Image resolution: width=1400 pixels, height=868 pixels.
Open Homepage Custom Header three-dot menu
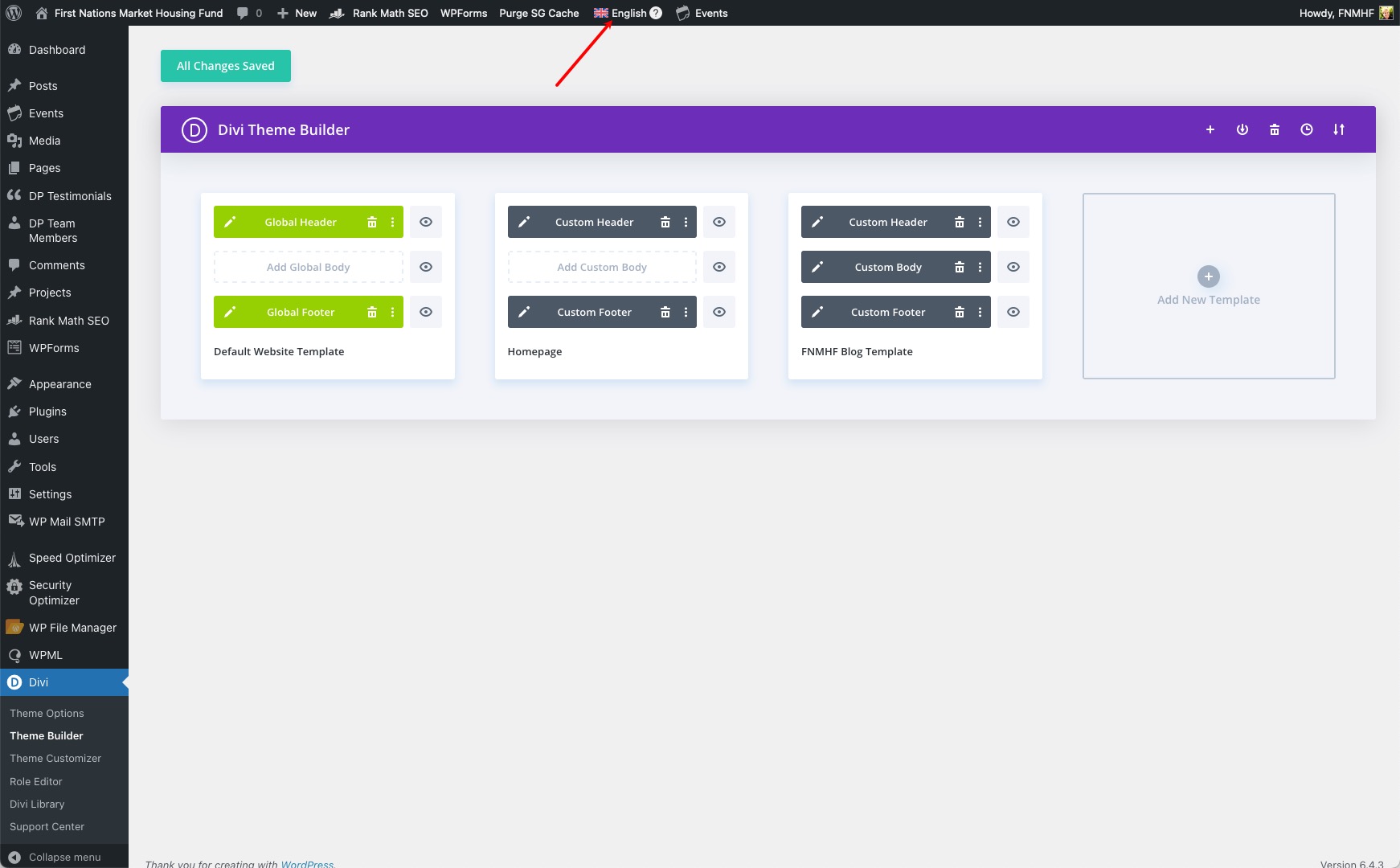click(686, 222)
